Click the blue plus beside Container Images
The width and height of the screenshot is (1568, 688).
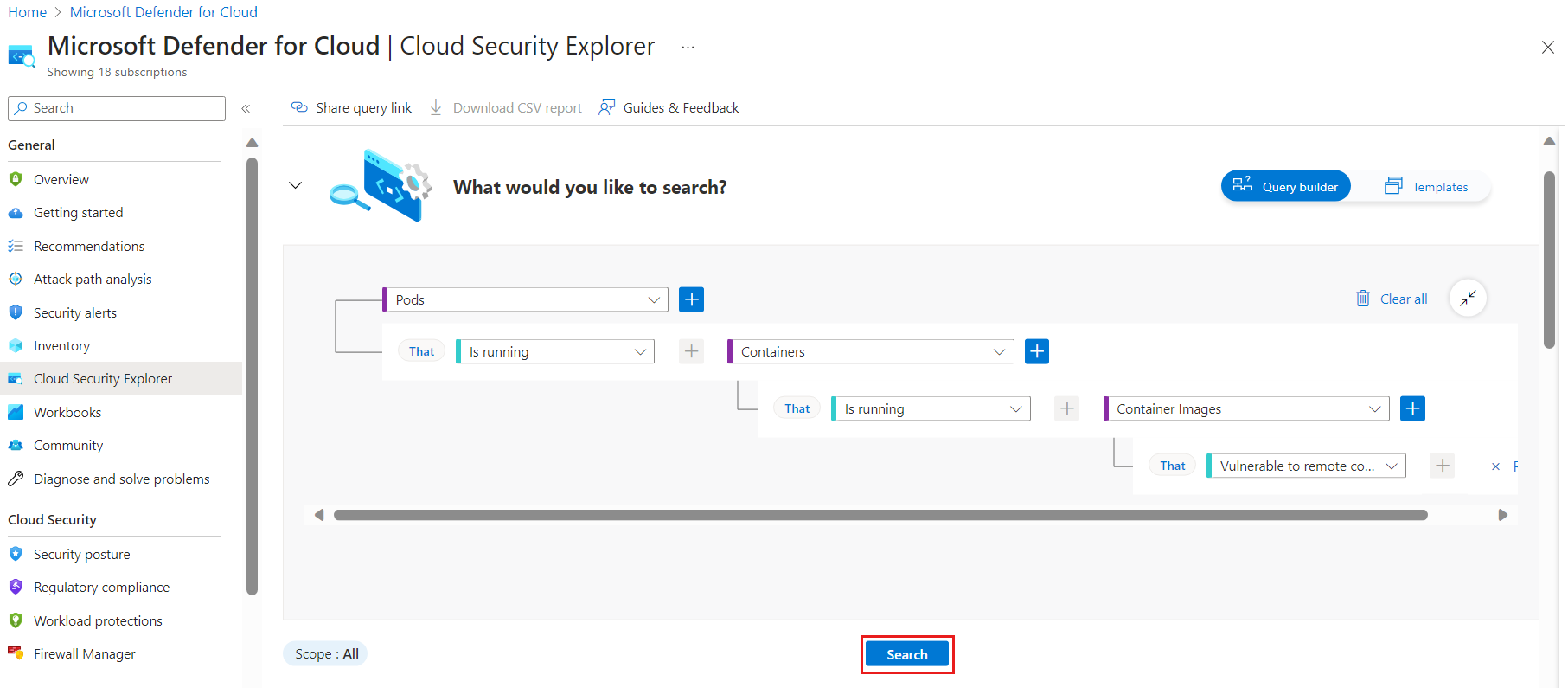point(1412,408)
